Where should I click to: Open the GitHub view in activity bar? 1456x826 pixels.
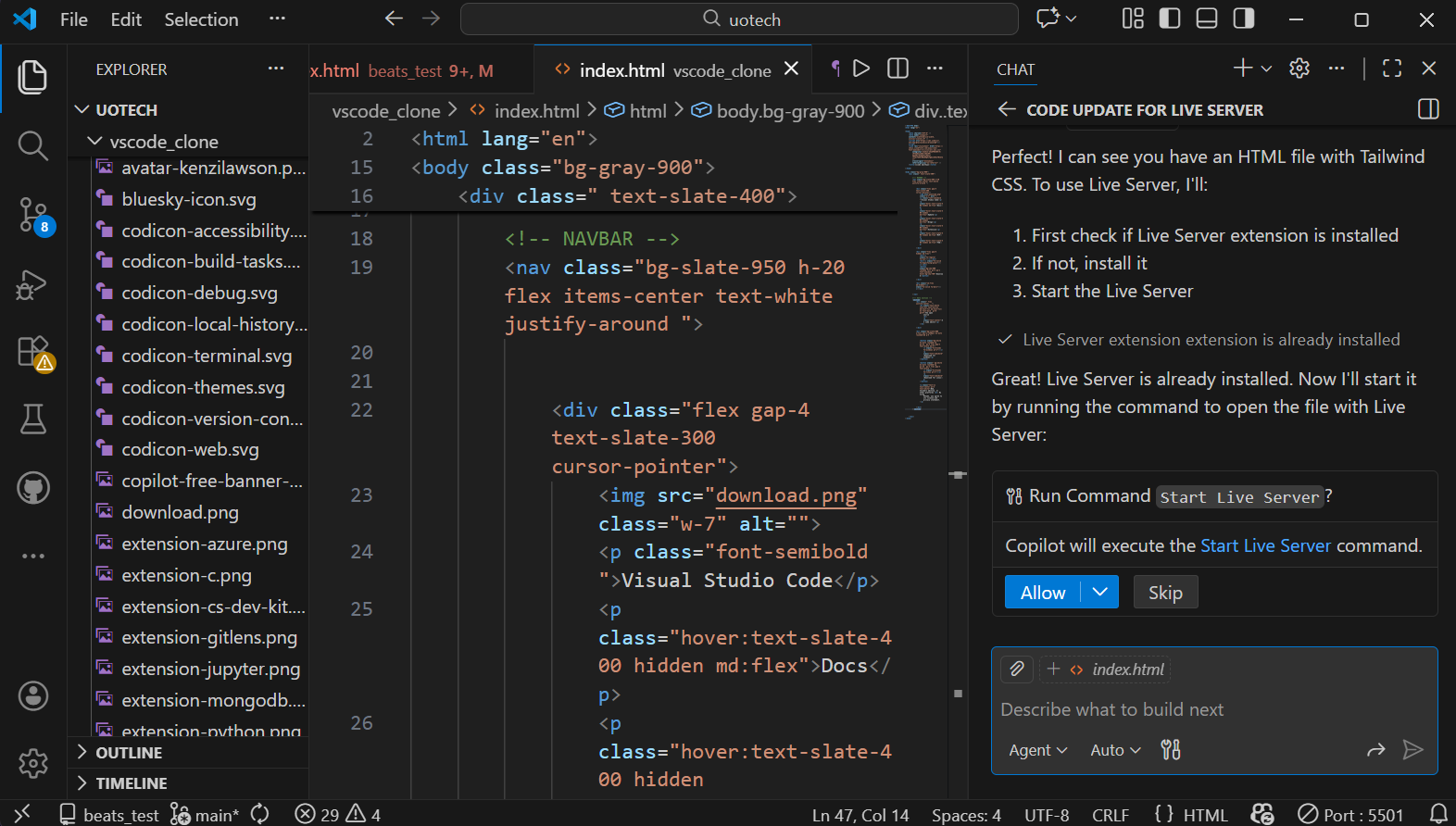(32, 488)
